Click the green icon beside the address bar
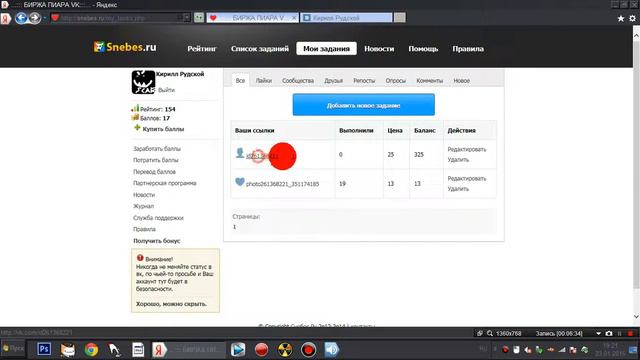Image resolution: width=640 pixels, height=360 pixels. pos(199,18)
